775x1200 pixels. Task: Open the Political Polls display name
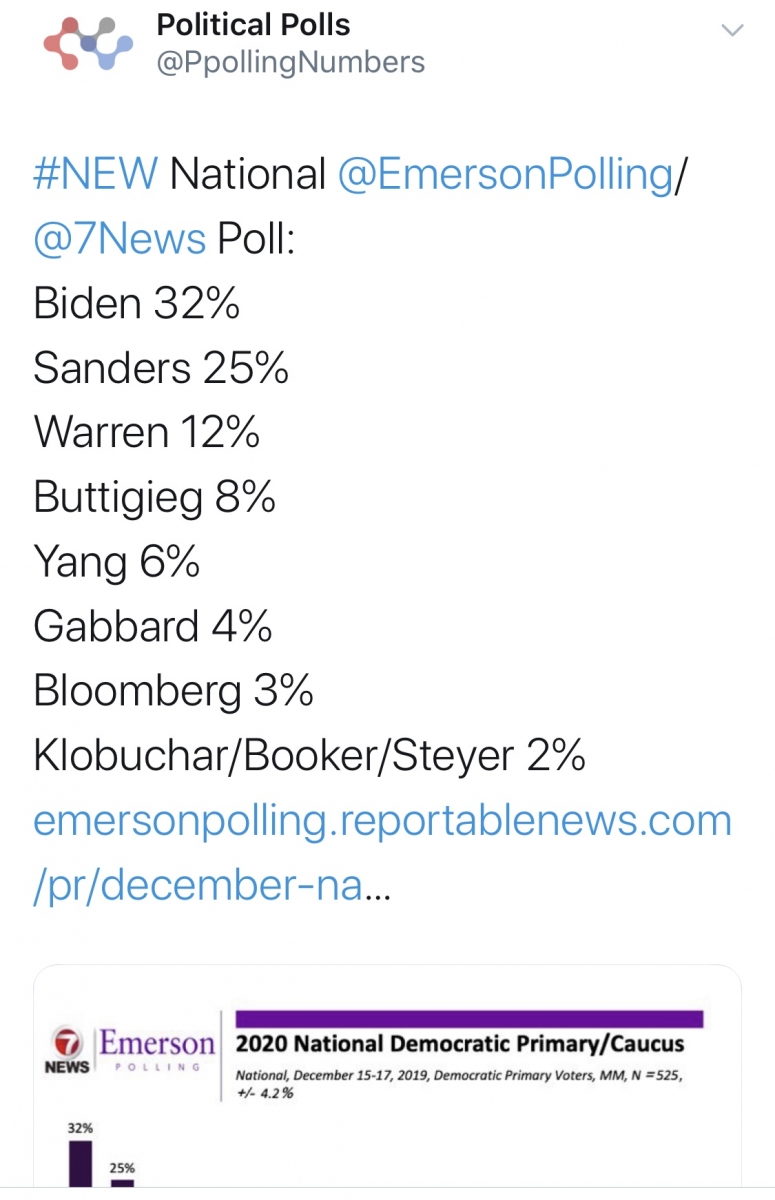click(254, 25)
